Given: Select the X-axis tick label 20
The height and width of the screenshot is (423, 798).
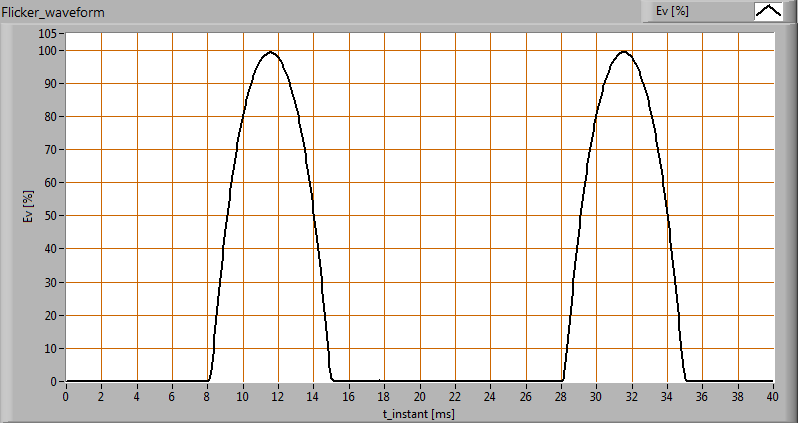Looking at the screenshot, I should click(x=419, y=395).
